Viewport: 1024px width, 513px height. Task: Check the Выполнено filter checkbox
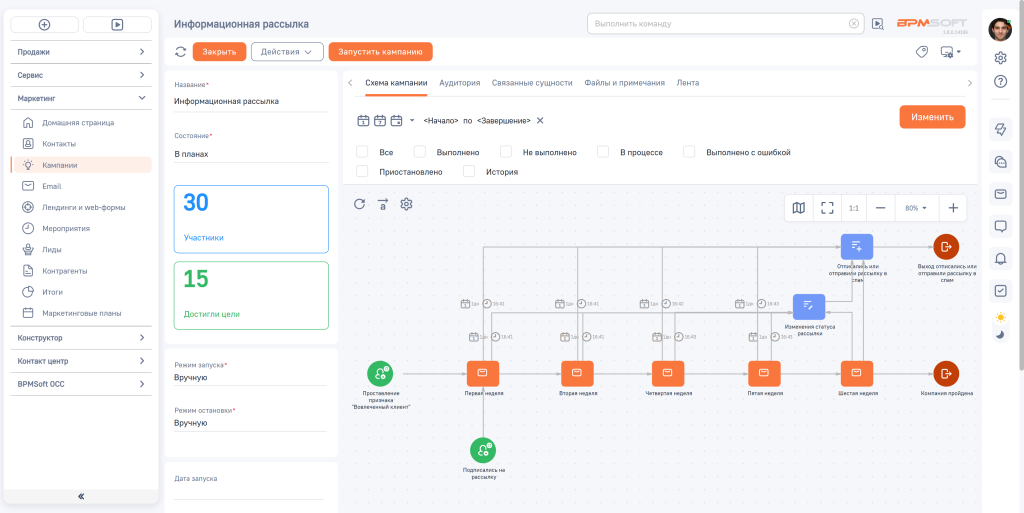420,152
